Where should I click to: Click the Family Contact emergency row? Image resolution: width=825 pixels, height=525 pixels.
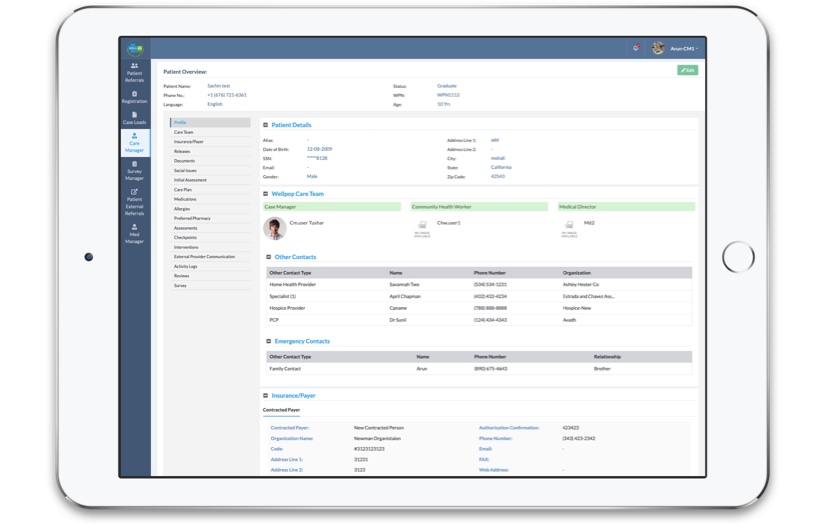click(479, 369)
